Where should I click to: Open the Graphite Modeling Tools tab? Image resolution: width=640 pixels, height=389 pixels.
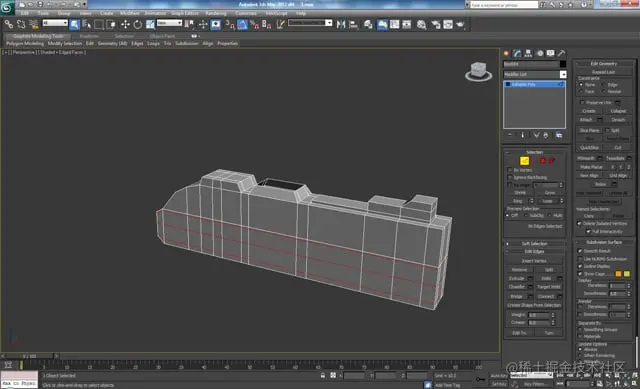tap(38, 36)
